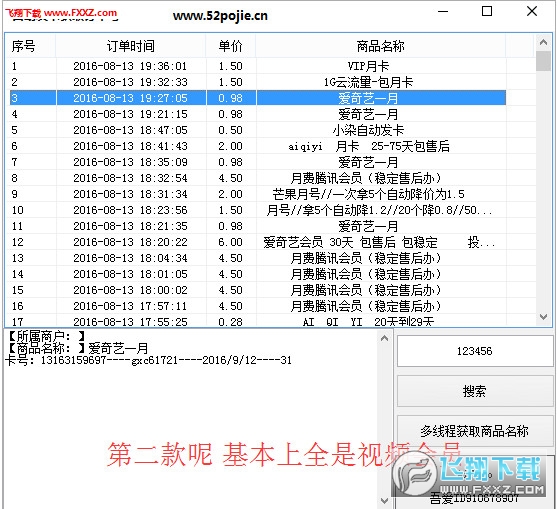Sort by the 商品名称 column header
Image resolution: width=557 pixels, height=509 pixels.
tap(380, 46)
